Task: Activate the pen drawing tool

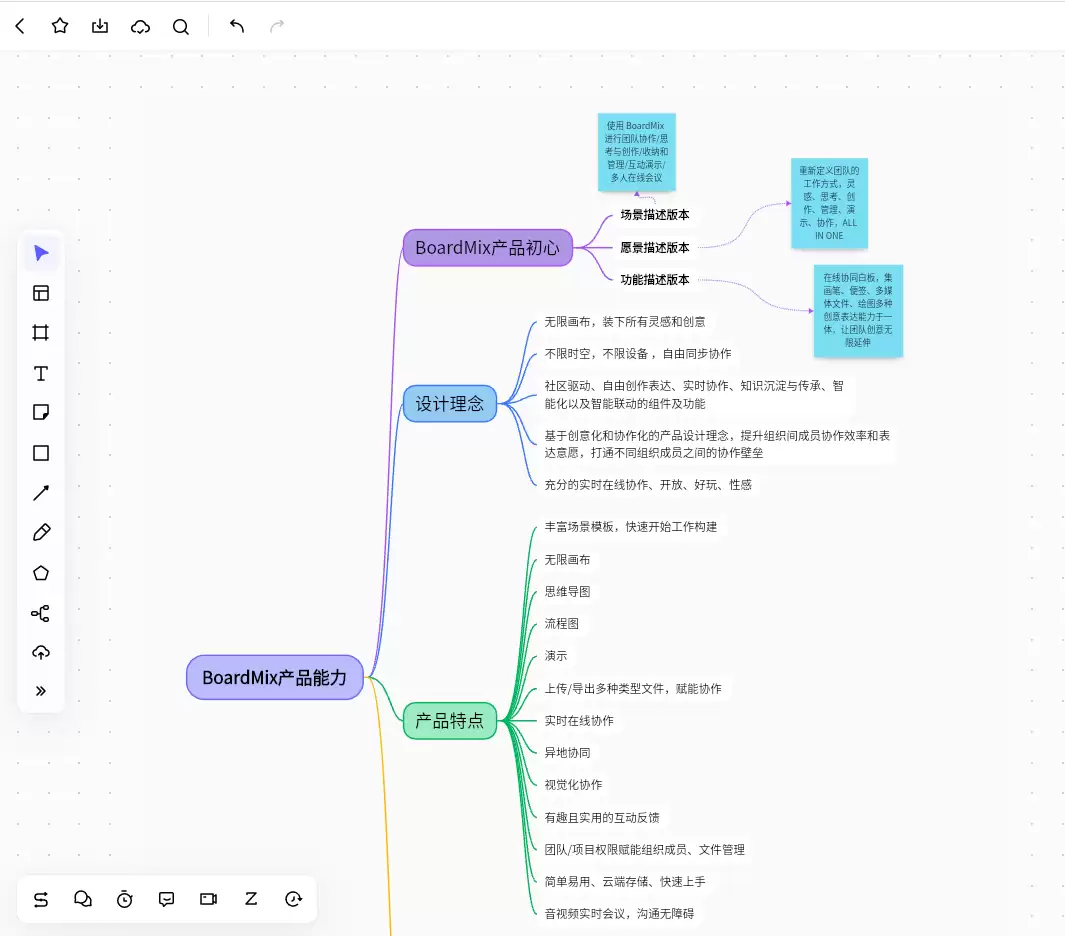Action: pyautogui.click(x=41, y=533)
